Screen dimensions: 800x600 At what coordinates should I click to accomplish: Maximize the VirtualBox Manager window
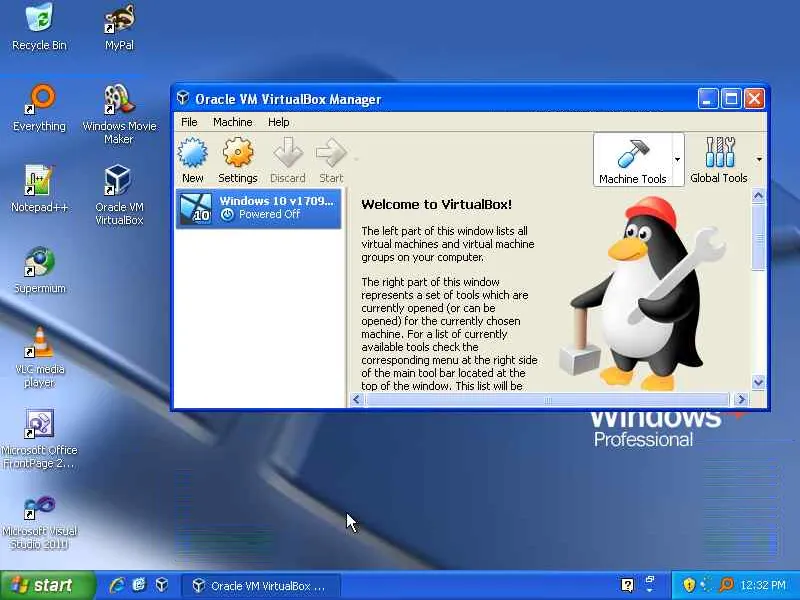click(731, 98)
